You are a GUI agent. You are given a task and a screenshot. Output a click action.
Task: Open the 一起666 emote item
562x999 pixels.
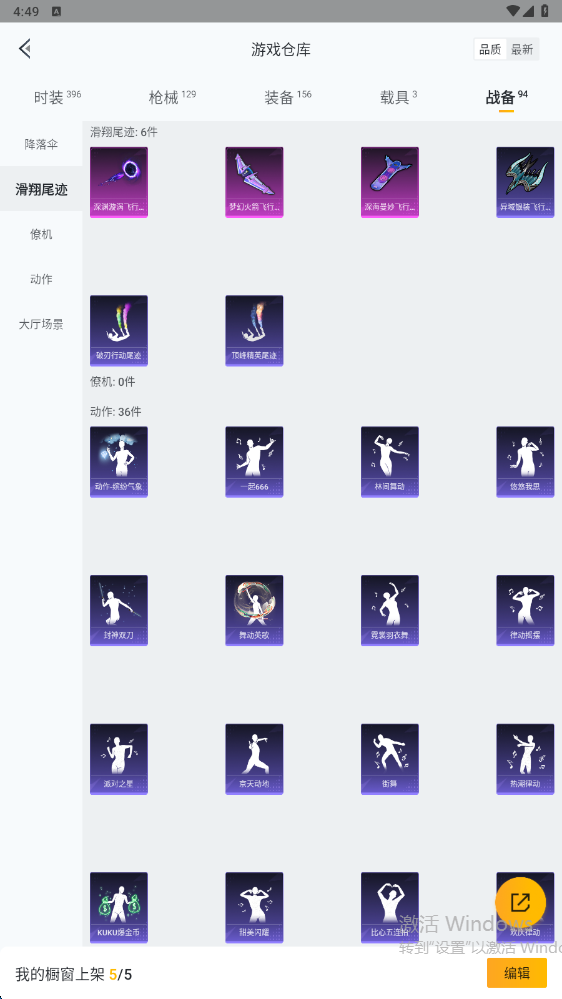coord(254,462)
